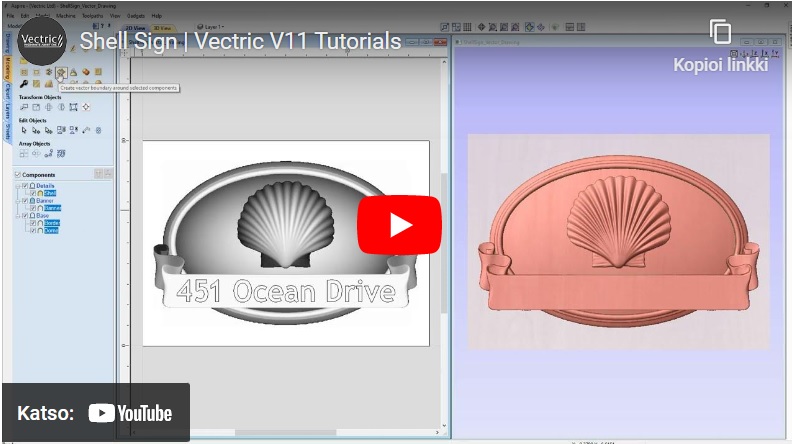792x444 pixels.
Task: Click the Block Copy icon under Array Objects
Action: coord(24,154)
